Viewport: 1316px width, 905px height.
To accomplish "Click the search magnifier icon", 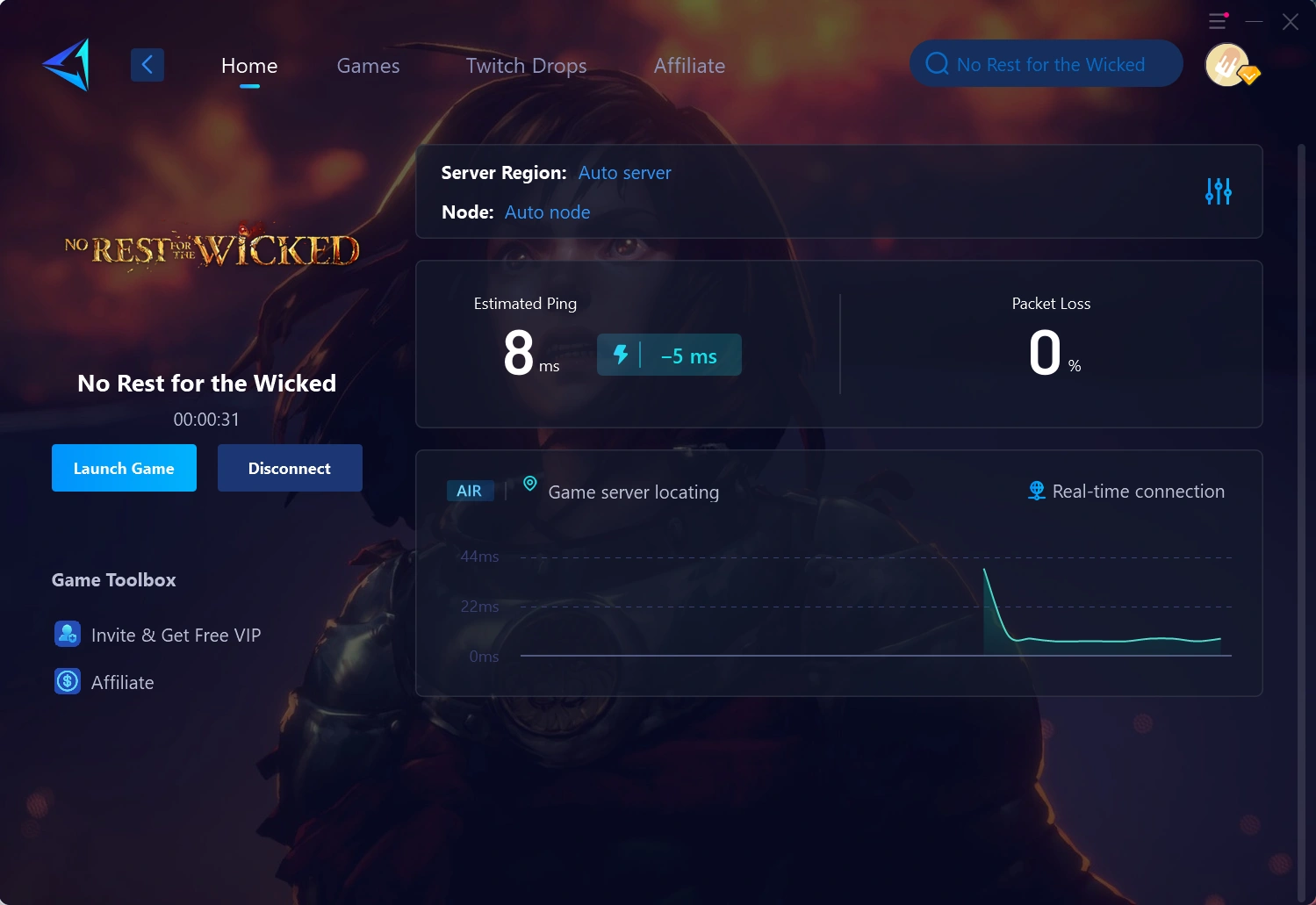I will [936, 63].
